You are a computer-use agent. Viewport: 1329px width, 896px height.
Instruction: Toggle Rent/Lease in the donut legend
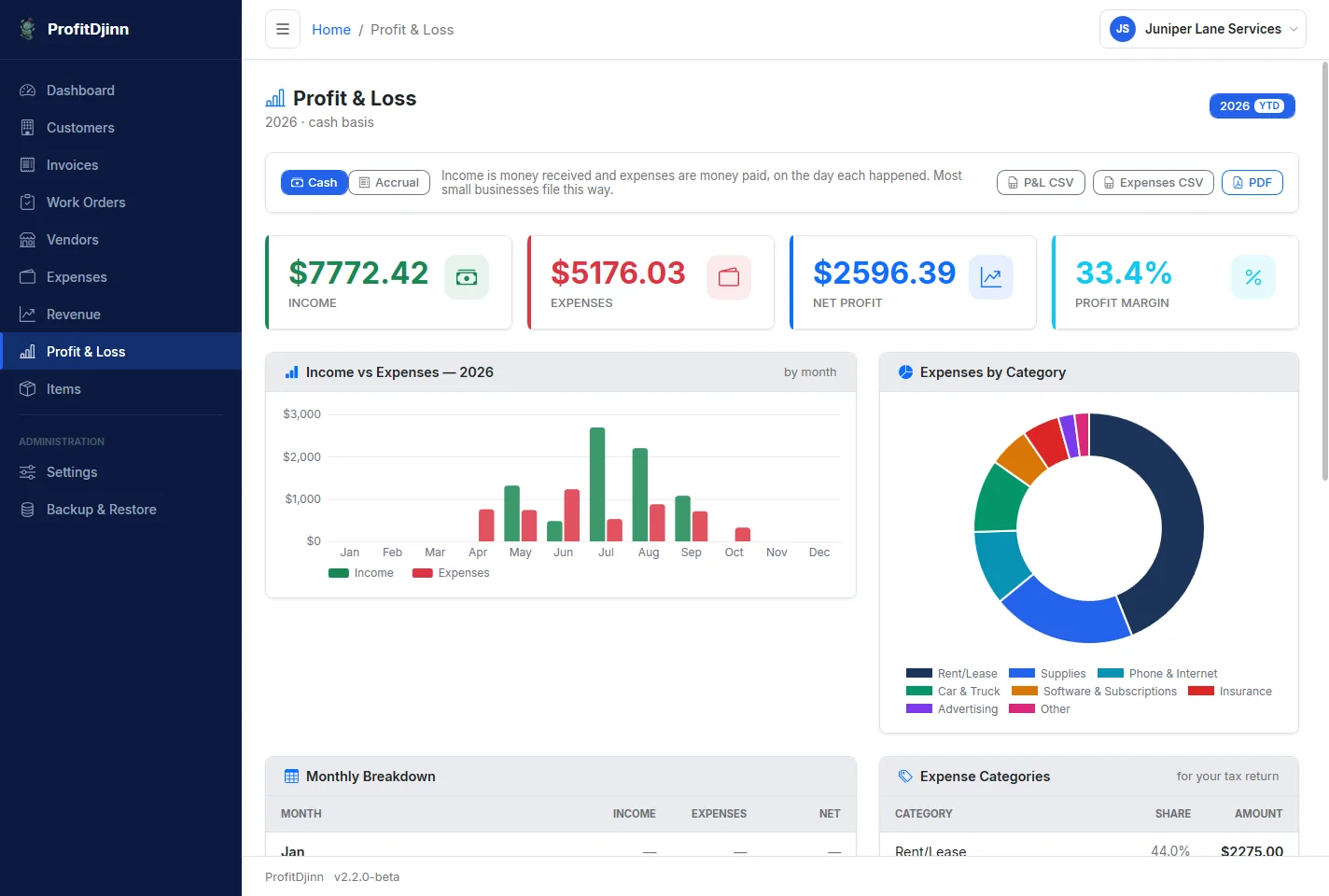pos(952,674)
